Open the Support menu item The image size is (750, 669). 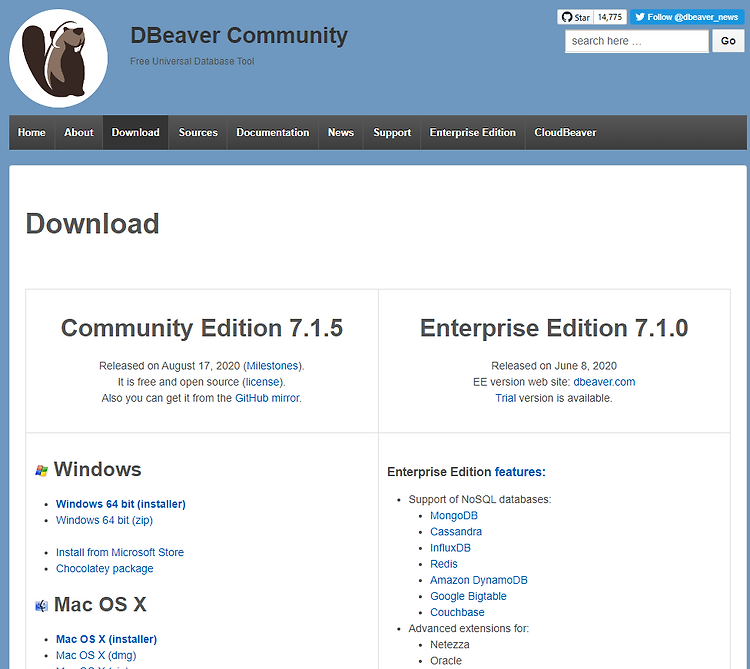pos(392,132)
